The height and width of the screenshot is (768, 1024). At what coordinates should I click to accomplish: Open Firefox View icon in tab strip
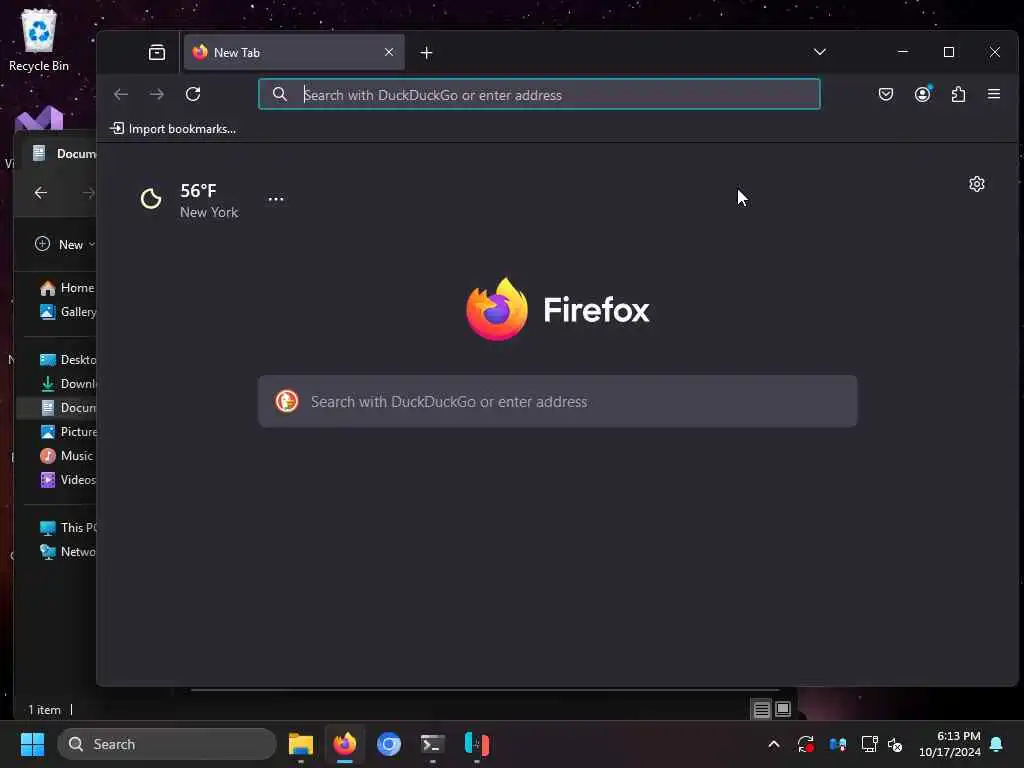point(157,52)
